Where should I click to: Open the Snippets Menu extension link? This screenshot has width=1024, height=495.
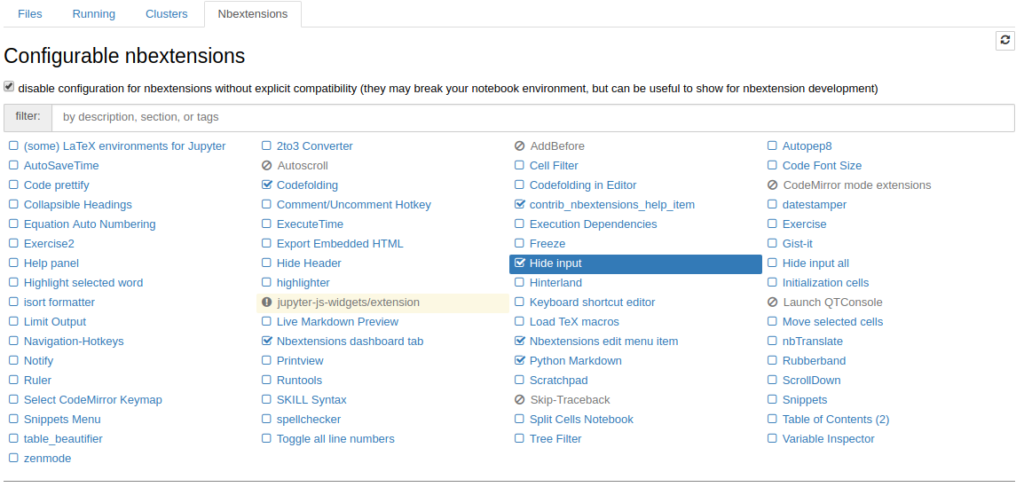pyautogui.click(x=62, y=419)
